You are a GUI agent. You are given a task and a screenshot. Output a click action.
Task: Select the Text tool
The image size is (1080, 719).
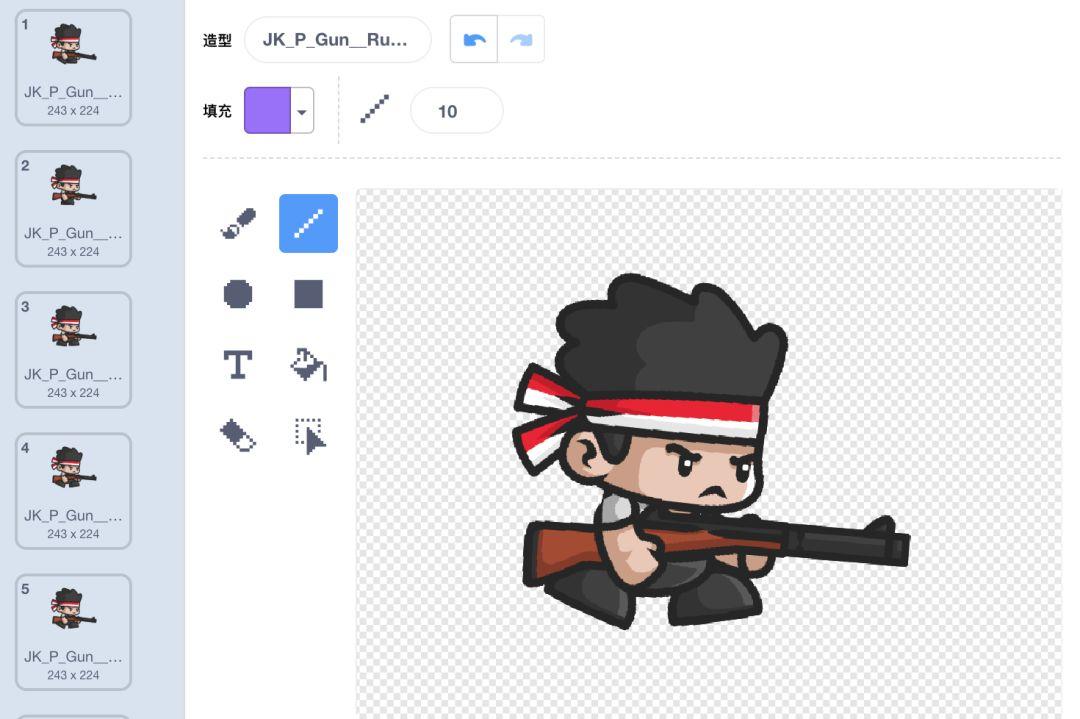pyautogui.click(x=238, y=364)
